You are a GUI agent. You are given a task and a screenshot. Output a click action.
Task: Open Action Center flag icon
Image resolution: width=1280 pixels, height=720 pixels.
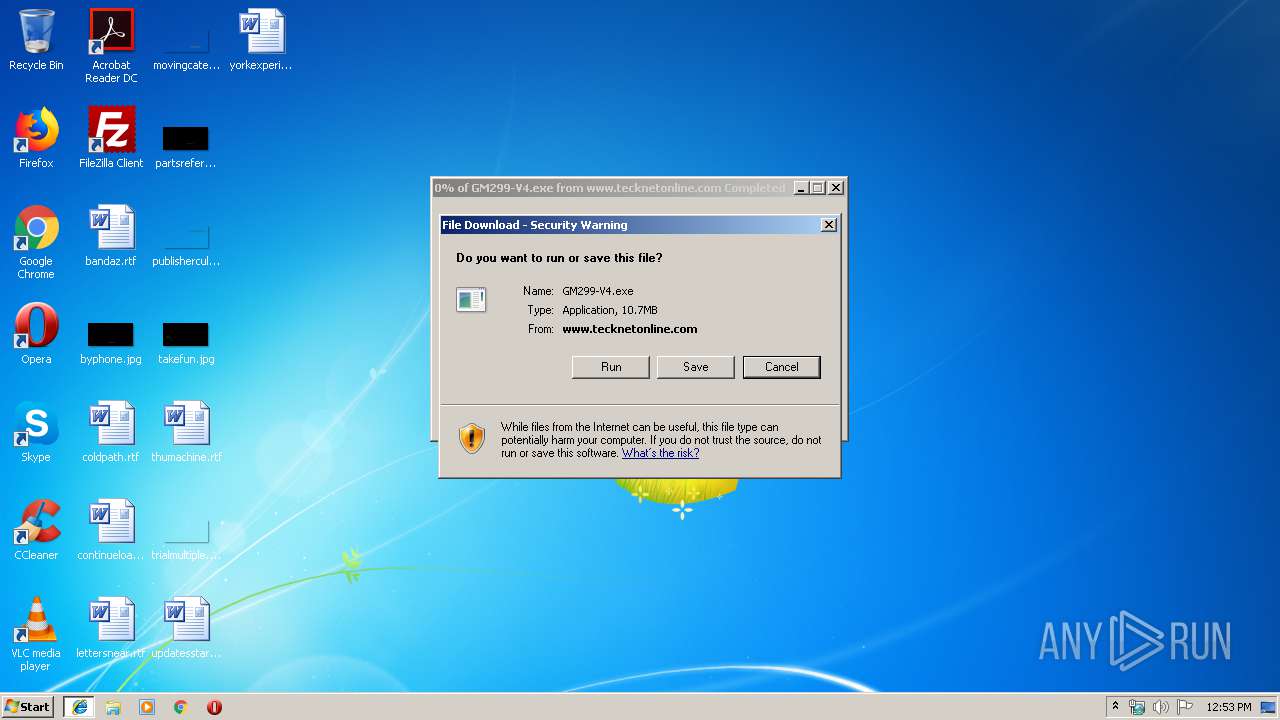[x=1185, y=707]
